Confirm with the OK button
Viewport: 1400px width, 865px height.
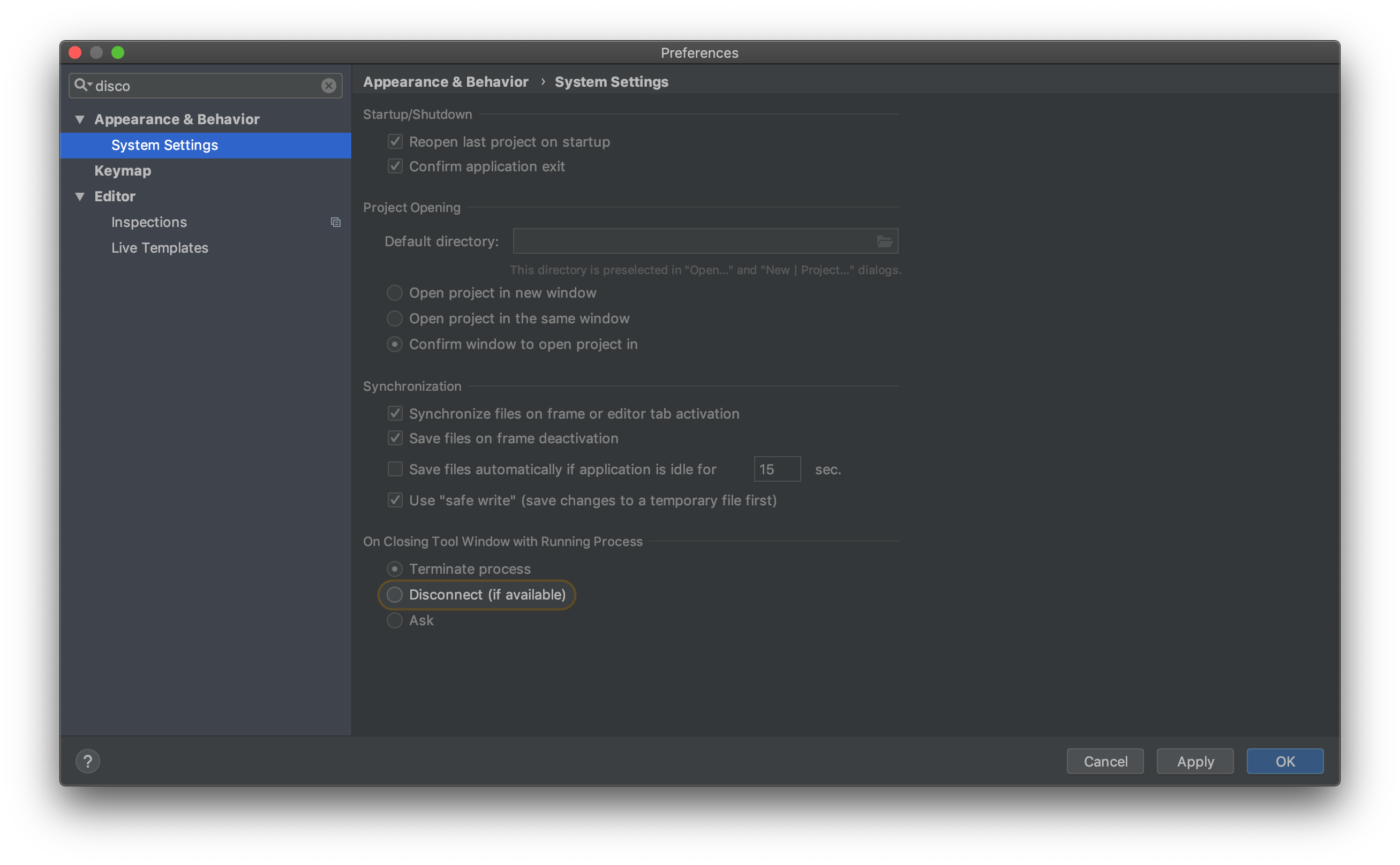(x=1284, y=762)
